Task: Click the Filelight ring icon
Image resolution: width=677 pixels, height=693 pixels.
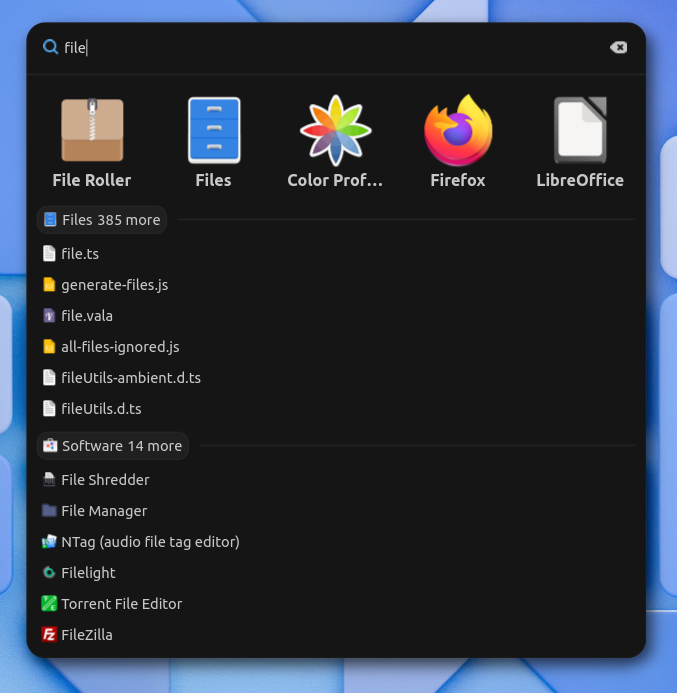Action: click(x=49, y=572)
